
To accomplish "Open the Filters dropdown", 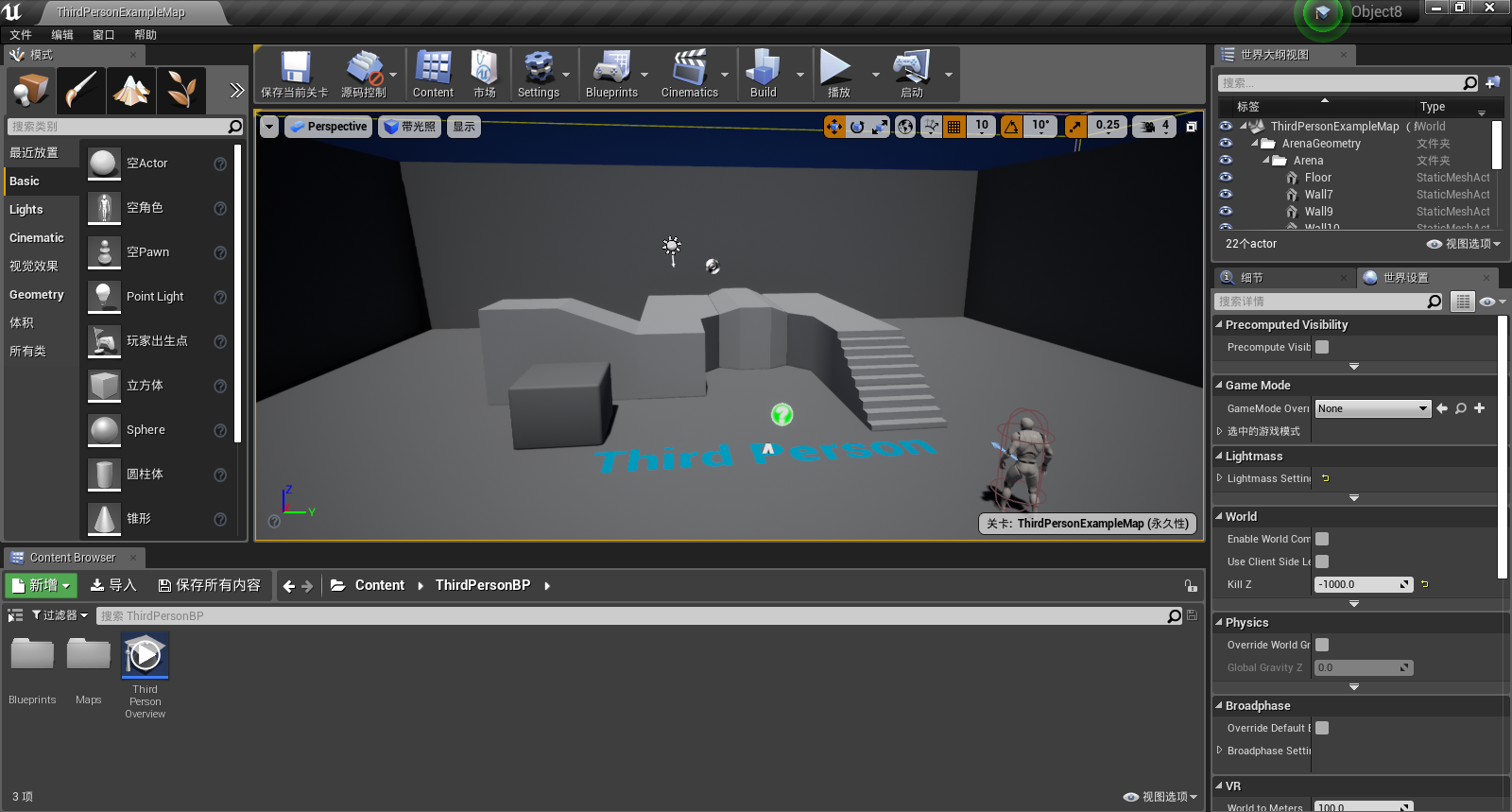I will coord(60,615).
